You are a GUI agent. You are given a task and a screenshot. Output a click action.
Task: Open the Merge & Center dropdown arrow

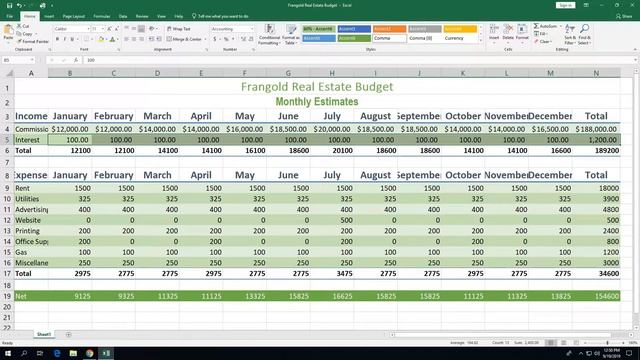[205, 39]
